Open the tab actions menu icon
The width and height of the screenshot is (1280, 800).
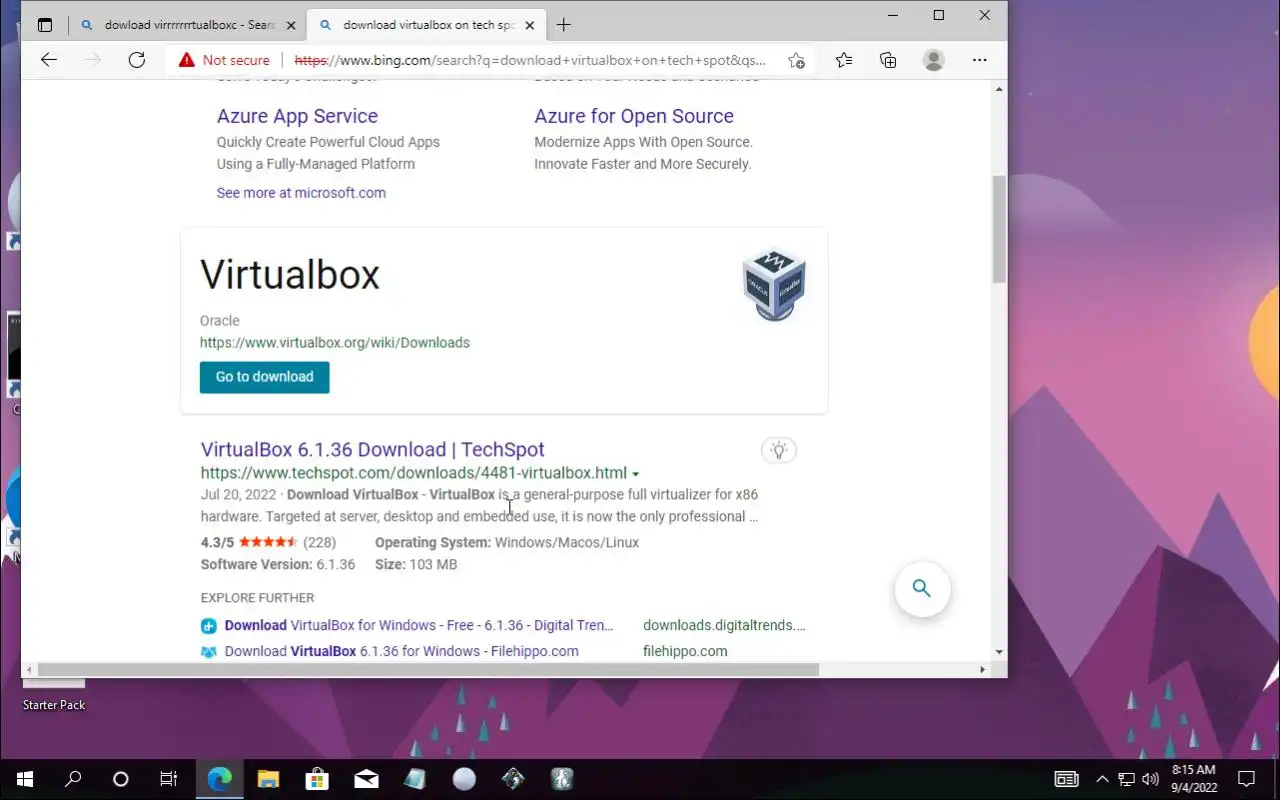45,25
